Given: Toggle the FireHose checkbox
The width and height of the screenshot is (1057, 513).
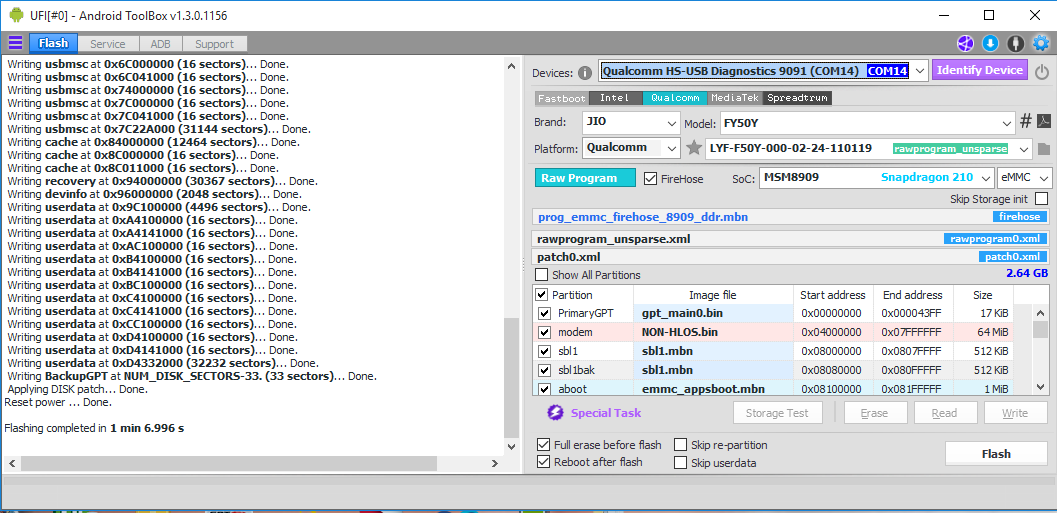Looking at the screenshot, I should point(651,179).
